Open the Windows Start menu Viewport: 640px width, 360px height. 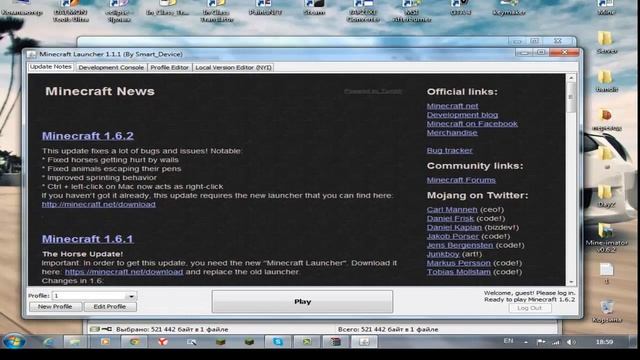point(13,341)
